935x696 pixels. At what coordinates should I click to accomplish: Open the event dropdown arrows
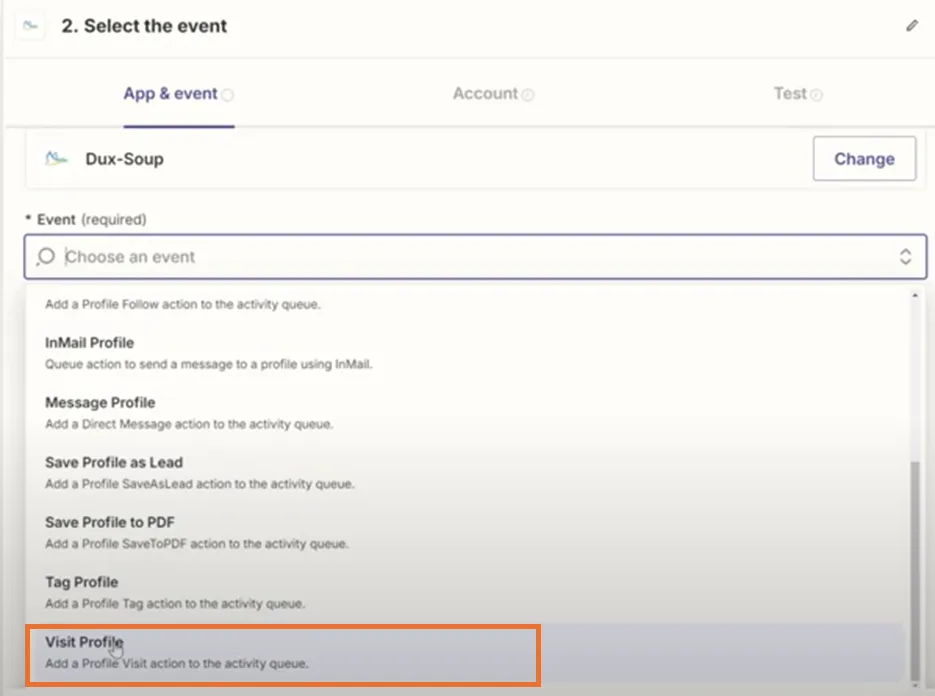click(x=905, y=256)
